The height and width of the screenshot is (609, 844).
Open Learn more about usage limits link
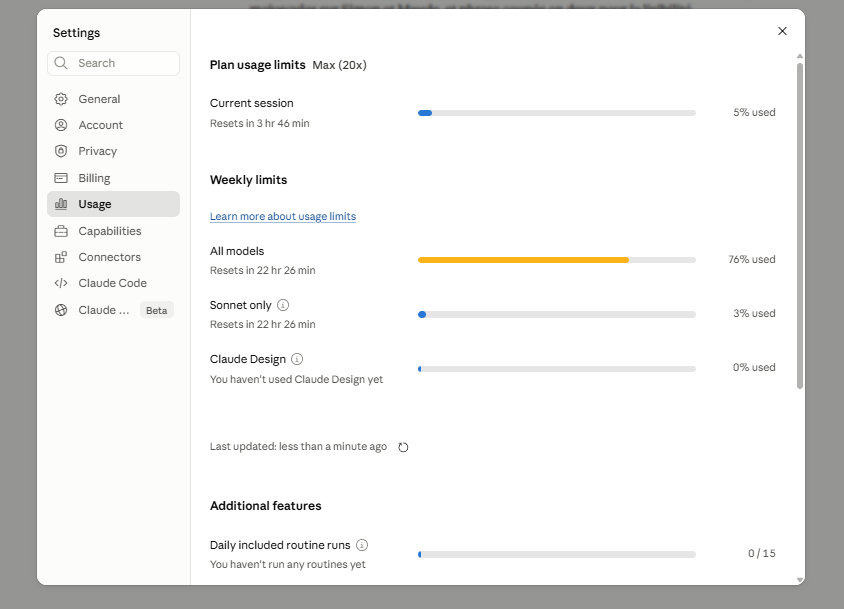(283, 216)
